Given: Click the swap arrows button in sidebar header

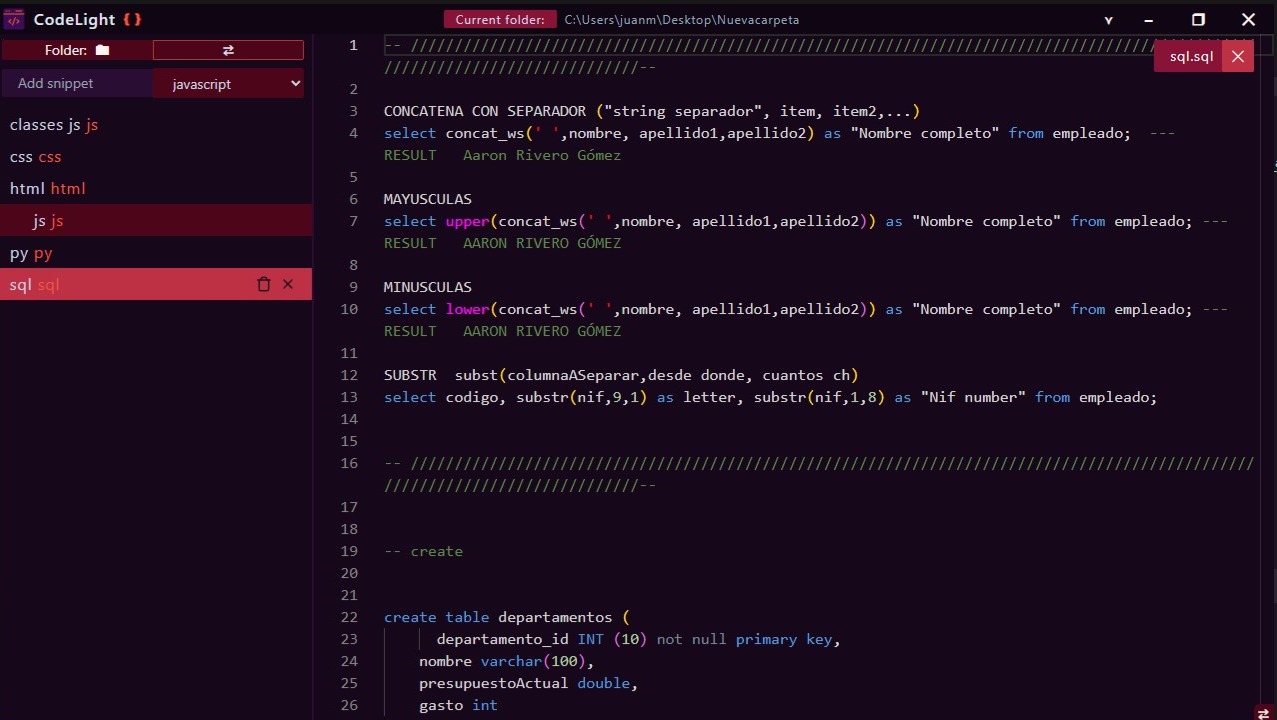Looking at the screenshot, I should tap(228, 50).
